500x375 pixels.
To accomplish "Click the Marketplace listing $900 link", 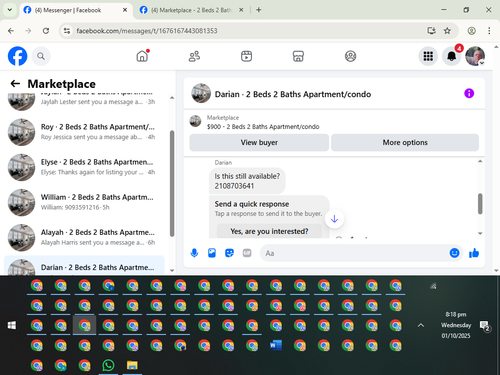I will tap(263, 127).
